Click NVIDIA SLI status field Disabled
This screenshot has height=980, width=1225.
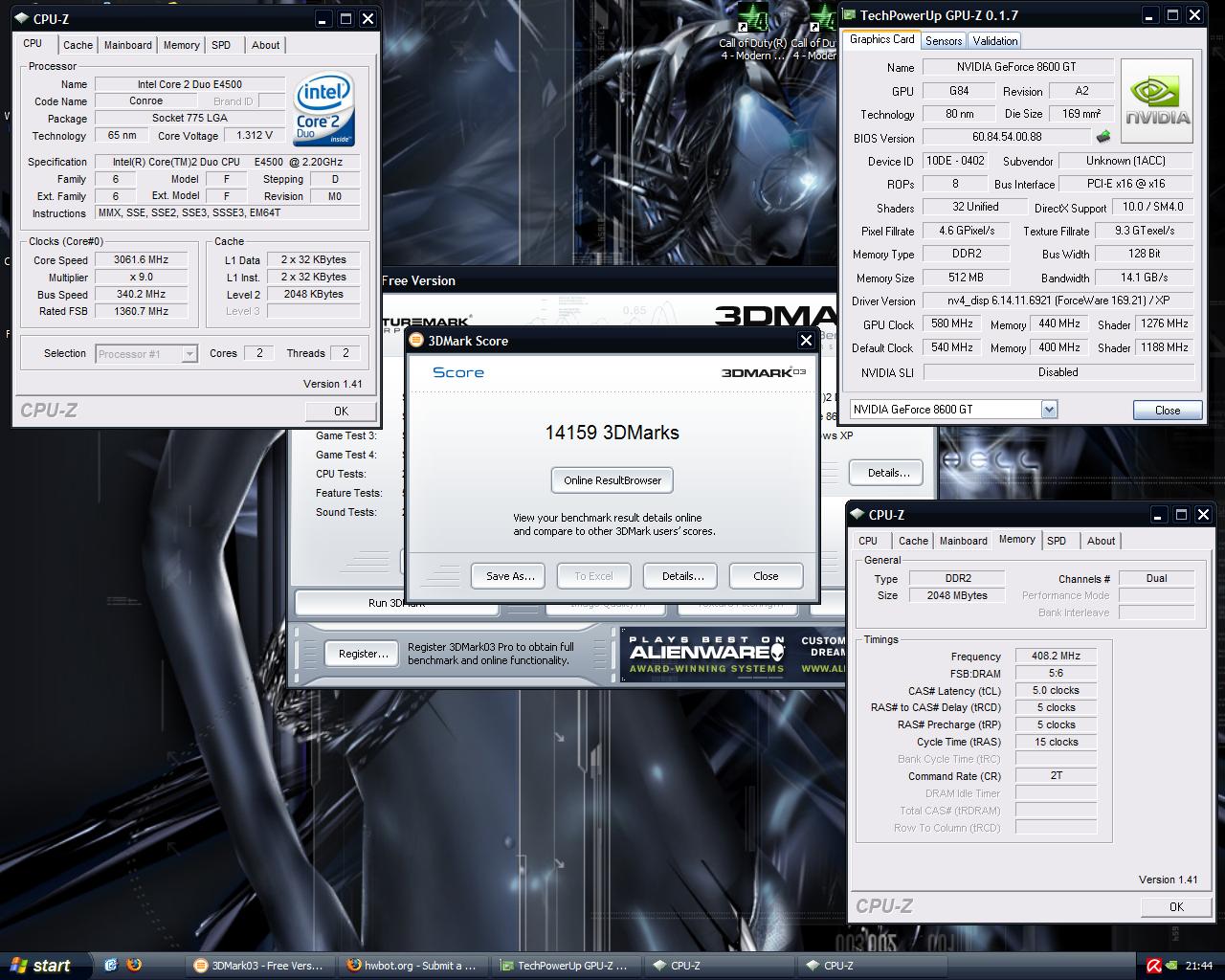[1058, 372]
